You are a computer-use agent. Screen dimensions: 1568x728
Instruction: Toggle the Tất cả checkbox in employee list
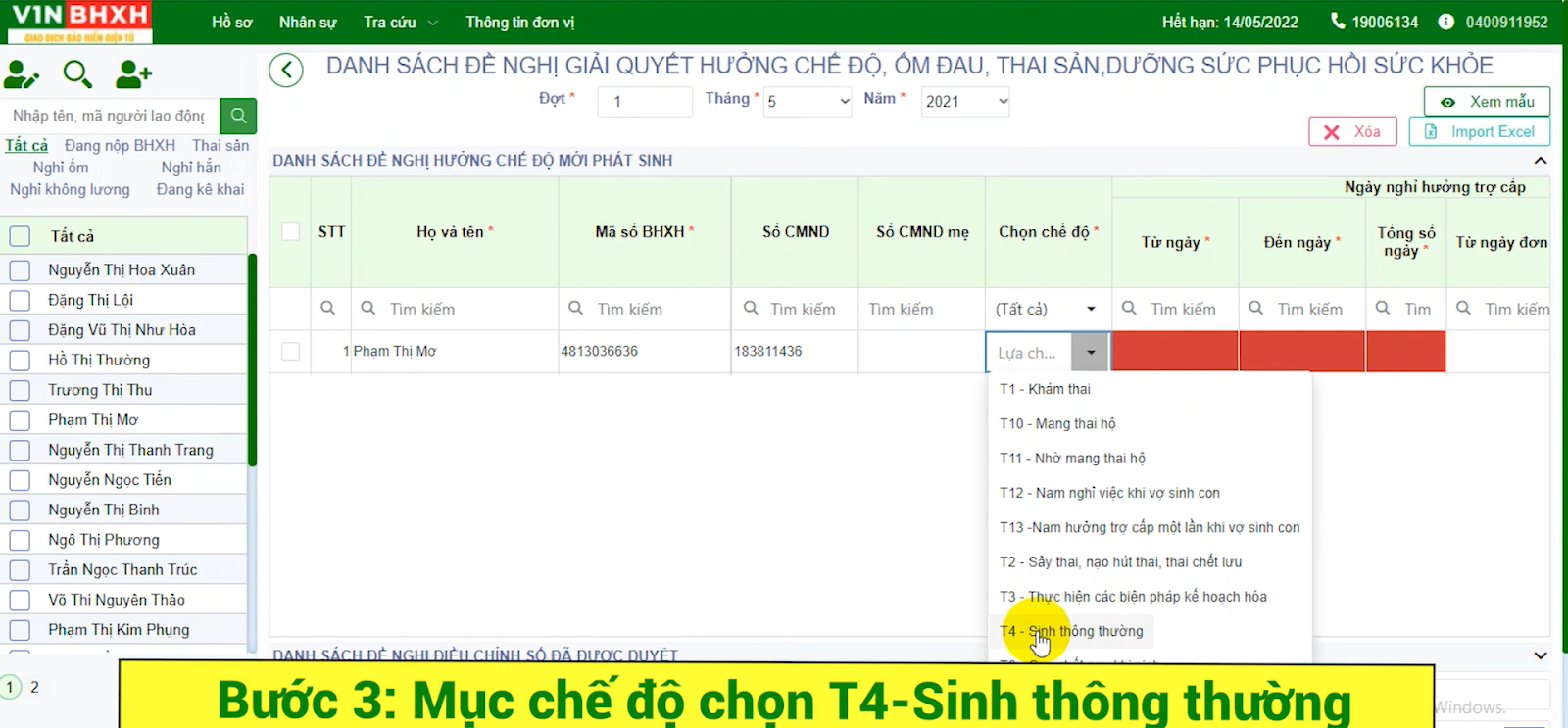click(20, 236)
